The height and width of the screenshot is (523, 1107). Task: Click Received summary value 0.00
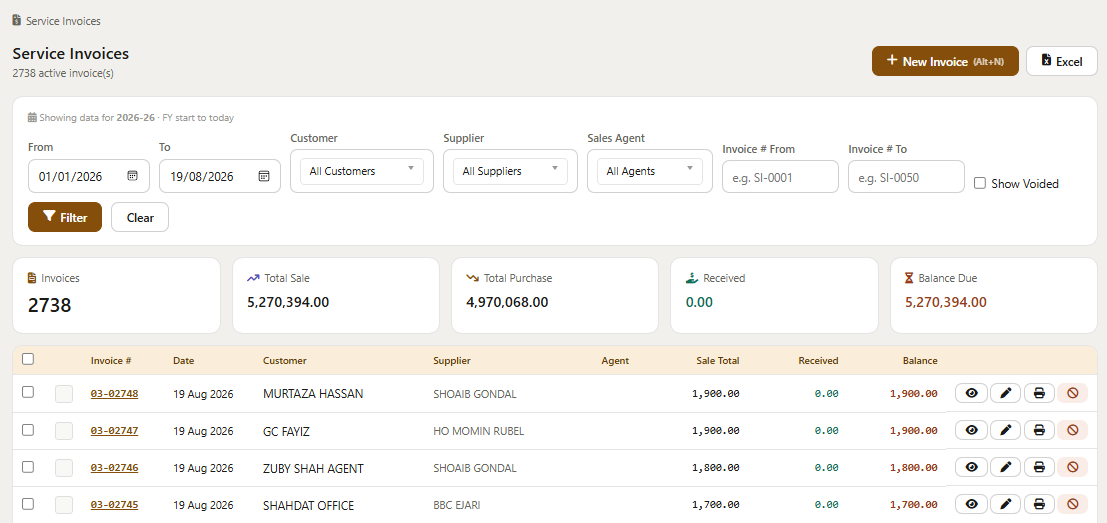[699, 302]
